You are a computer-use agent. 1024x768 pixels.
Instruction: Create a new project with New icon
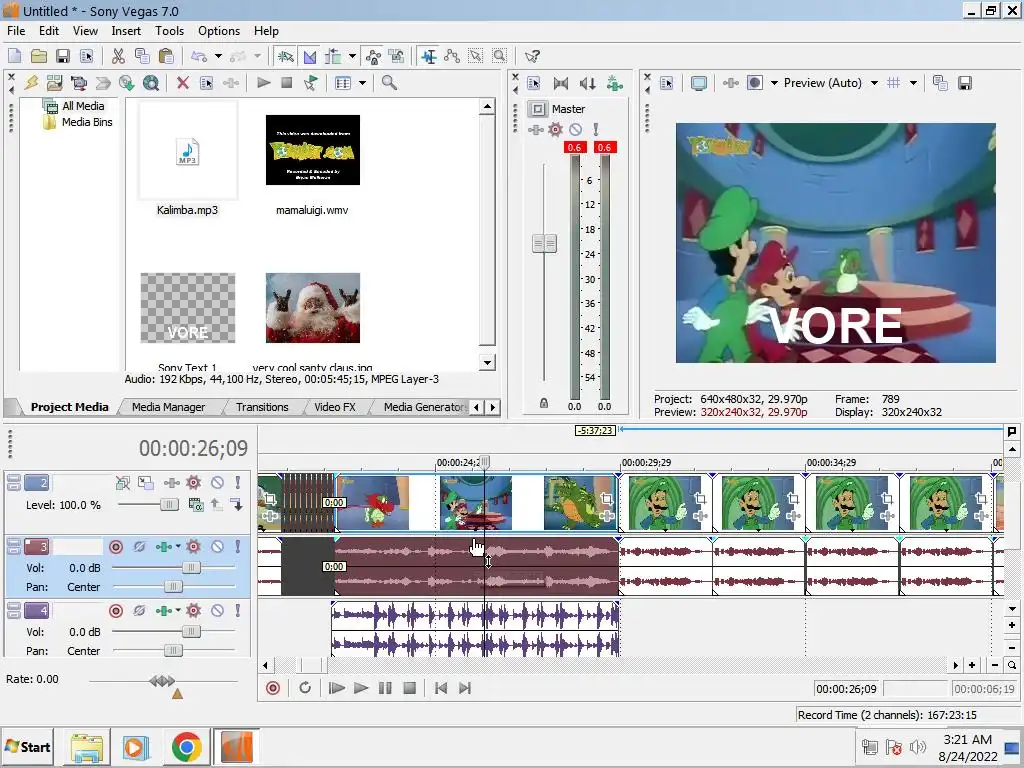click(14, 56)
